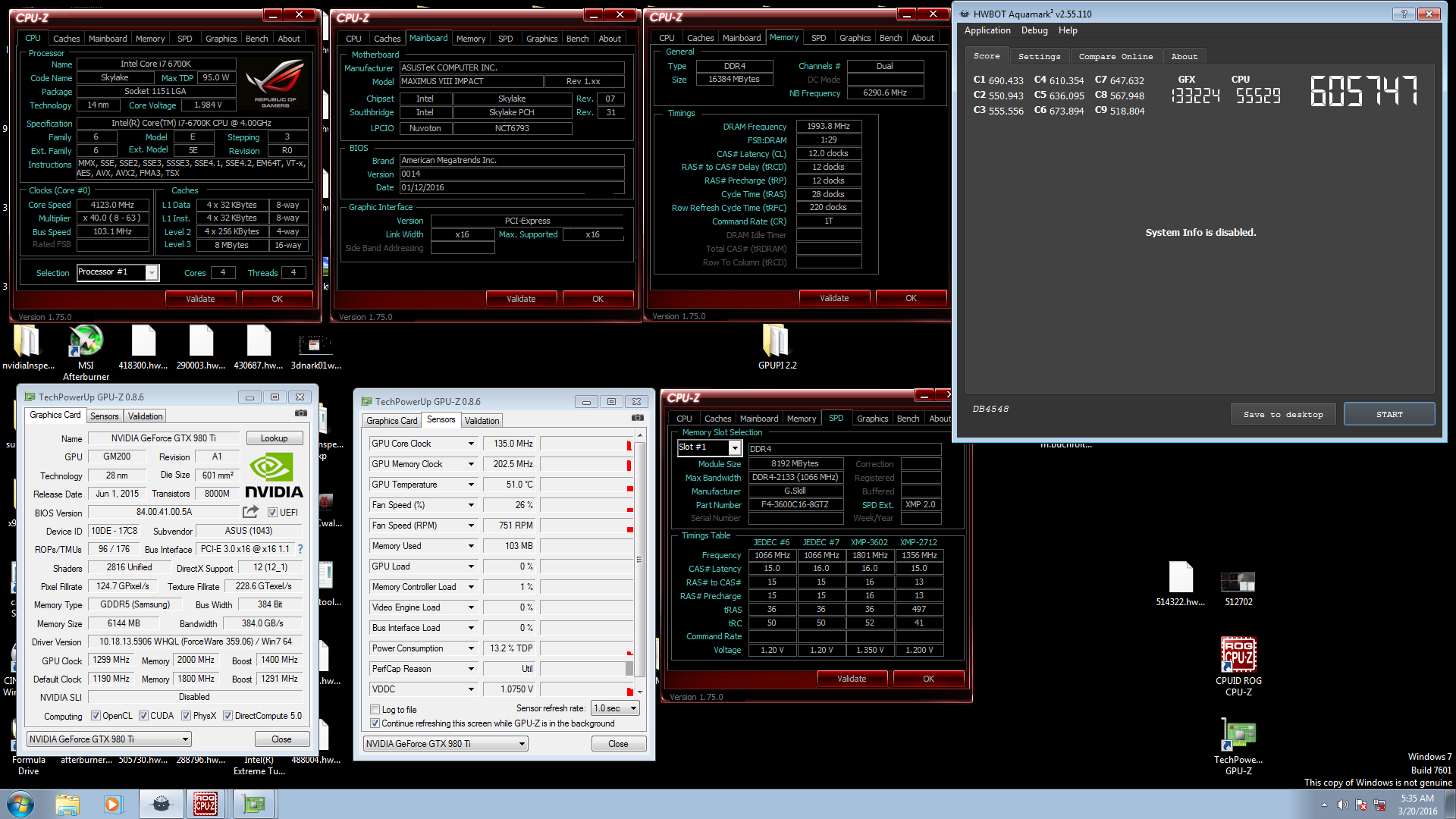1456x819 pixels.
Task: Open the Application menu in HWBOT Aquamark
Action: click(987, 30)
